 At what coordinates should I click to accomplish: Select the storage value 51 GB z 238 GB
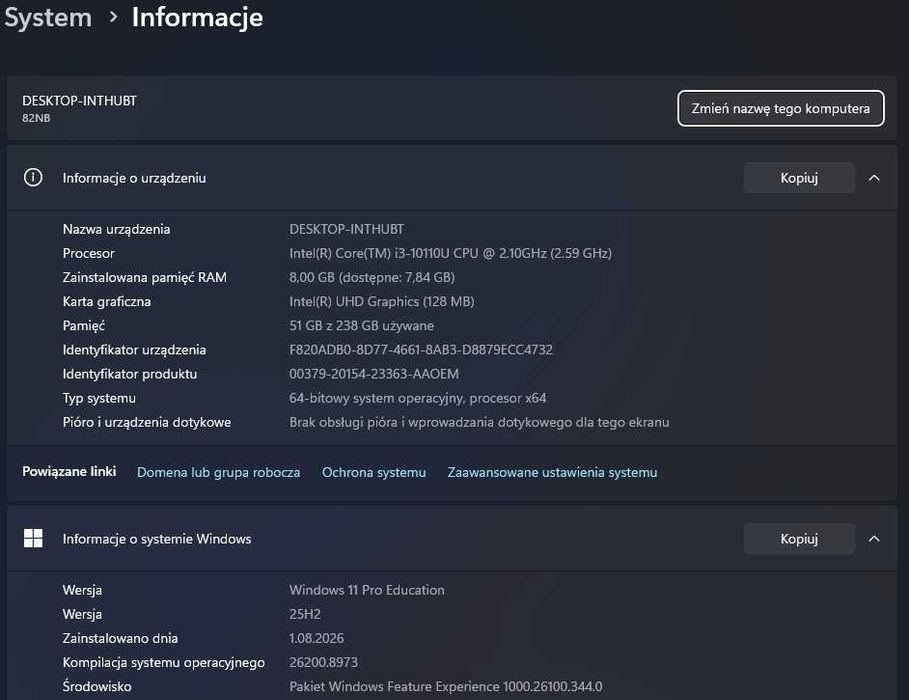pyautogui.click(x=361, y=326)
